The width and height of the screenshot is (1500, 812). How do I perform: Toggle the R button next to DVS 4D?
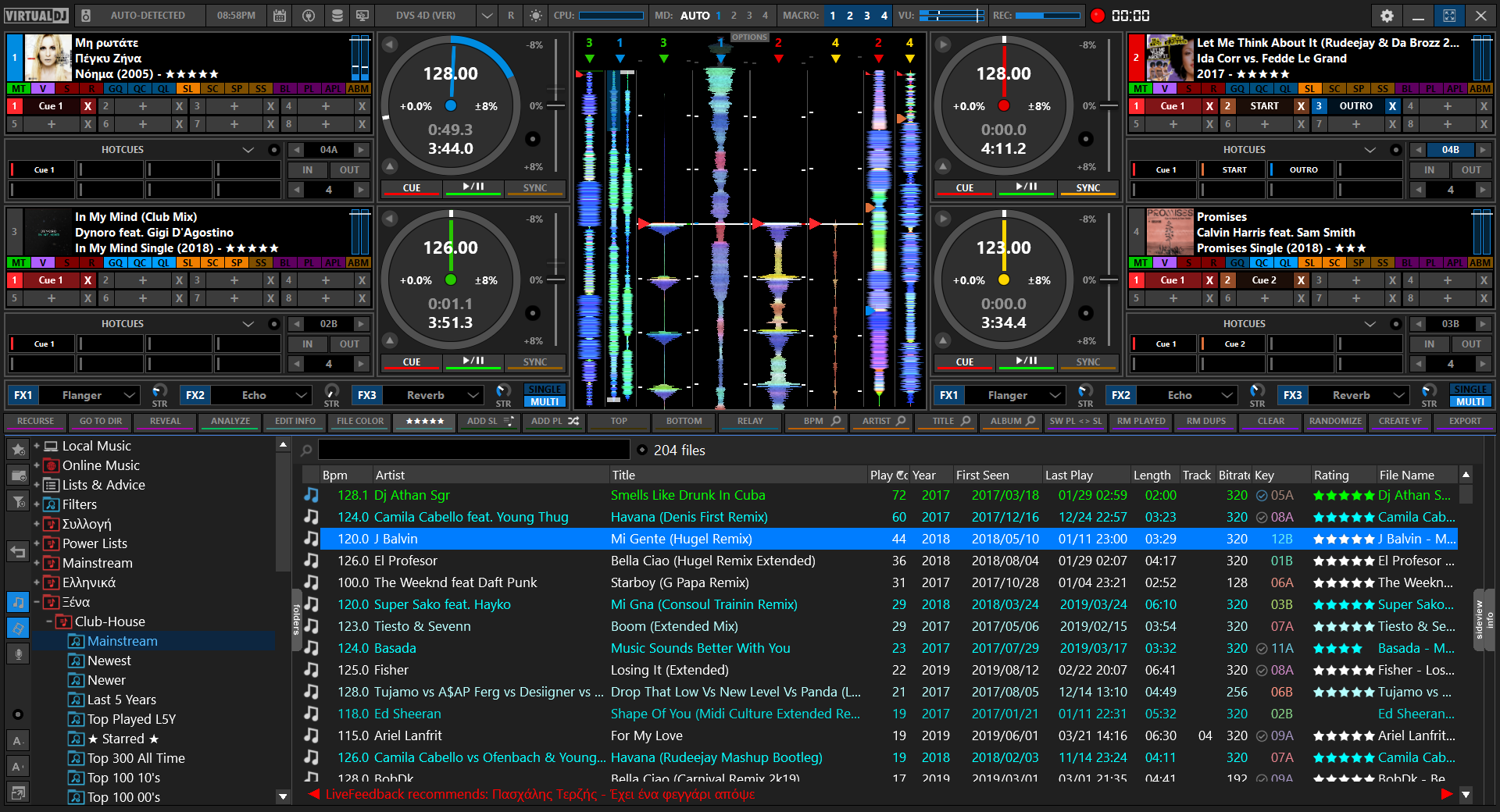(511, 16)
